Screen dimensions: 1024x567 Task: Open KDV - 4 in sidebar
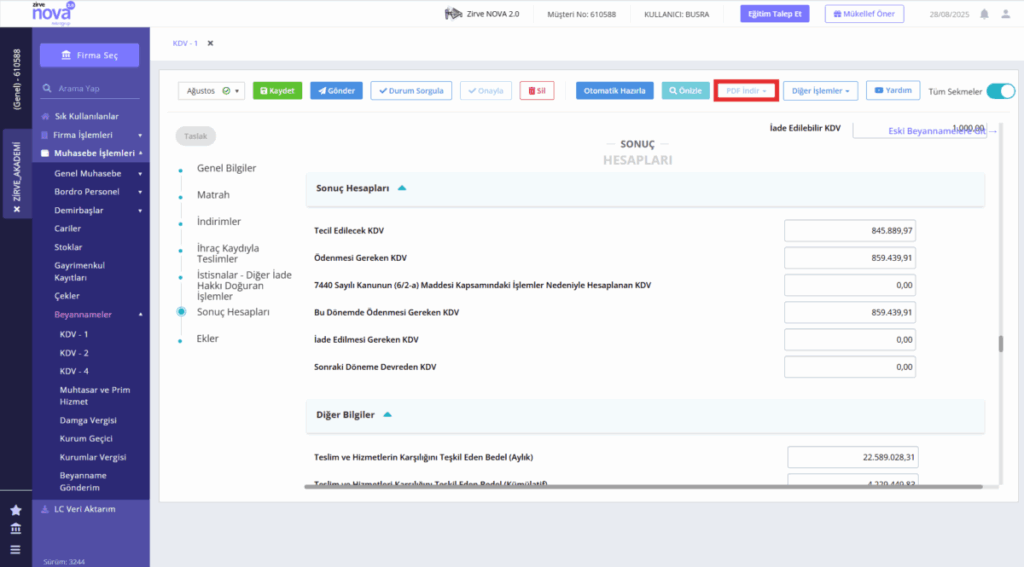(74, 371)
